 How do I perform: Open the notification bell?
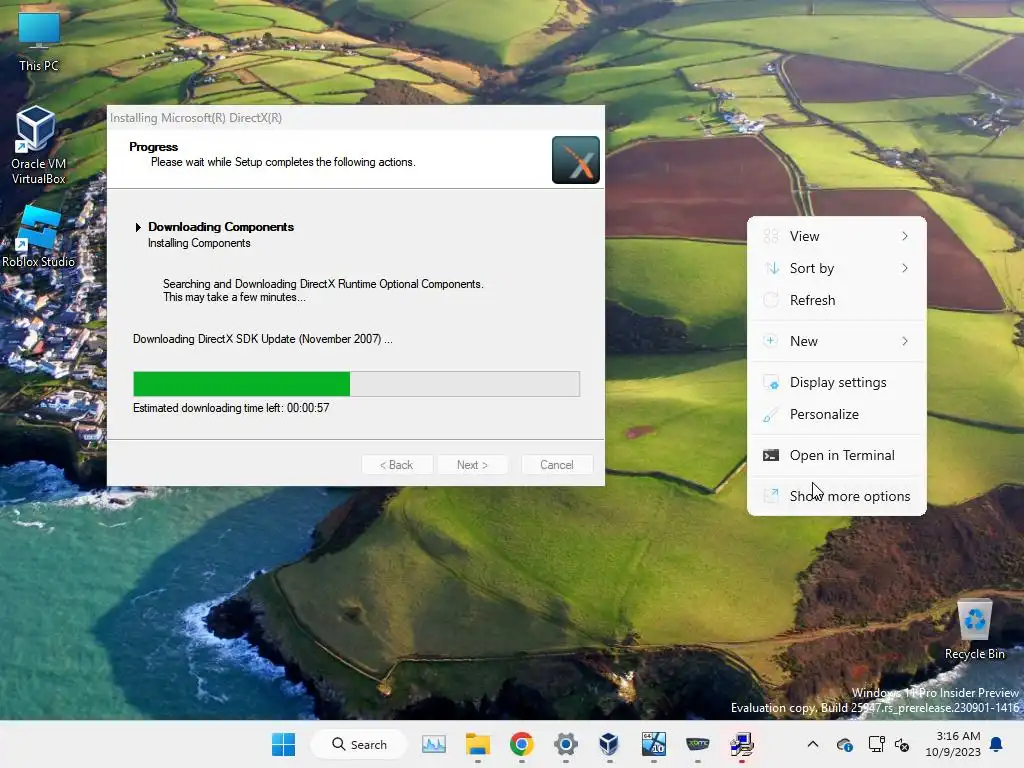point(997,744)
